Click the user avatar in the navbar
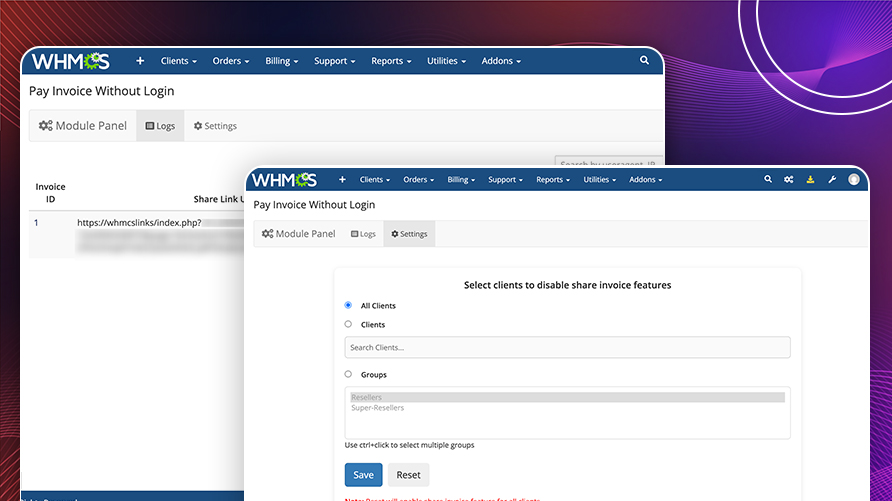Image resolution: width=892 pixels, height=501 pixels. (854, 180)
